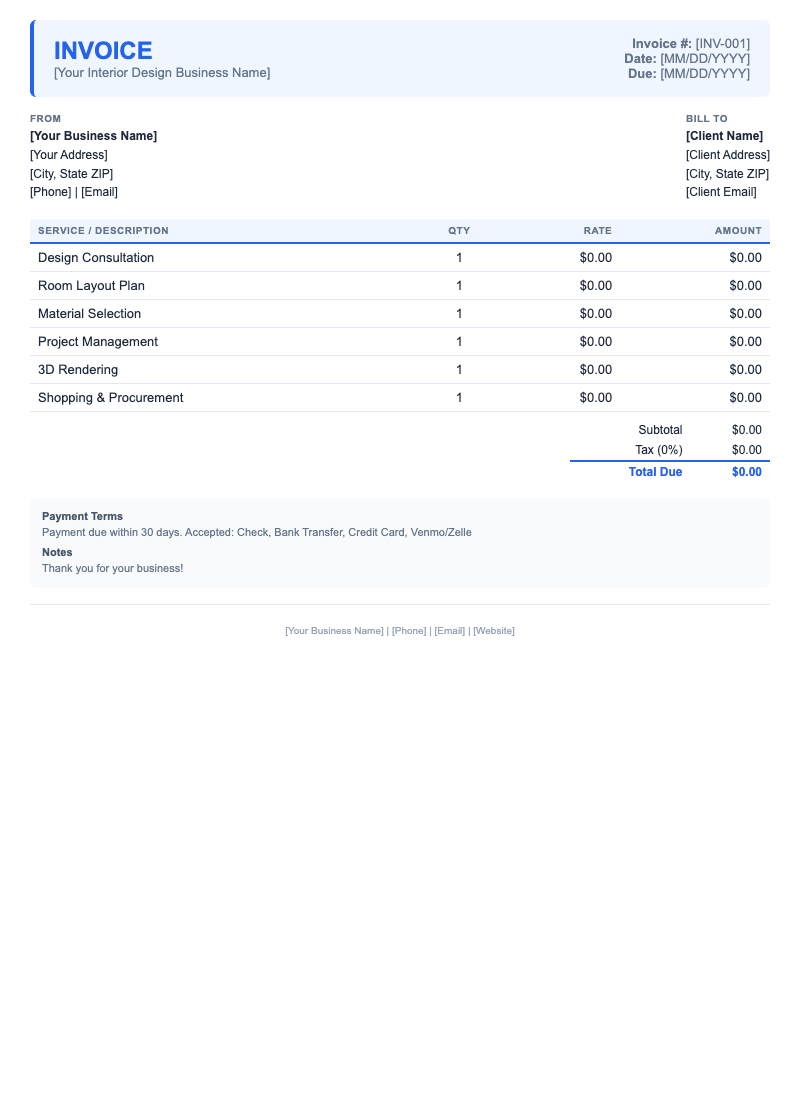Click the Payment Terms heading
The width and height of the screenshot is (800, 1100).
click(x=82, y=516)
